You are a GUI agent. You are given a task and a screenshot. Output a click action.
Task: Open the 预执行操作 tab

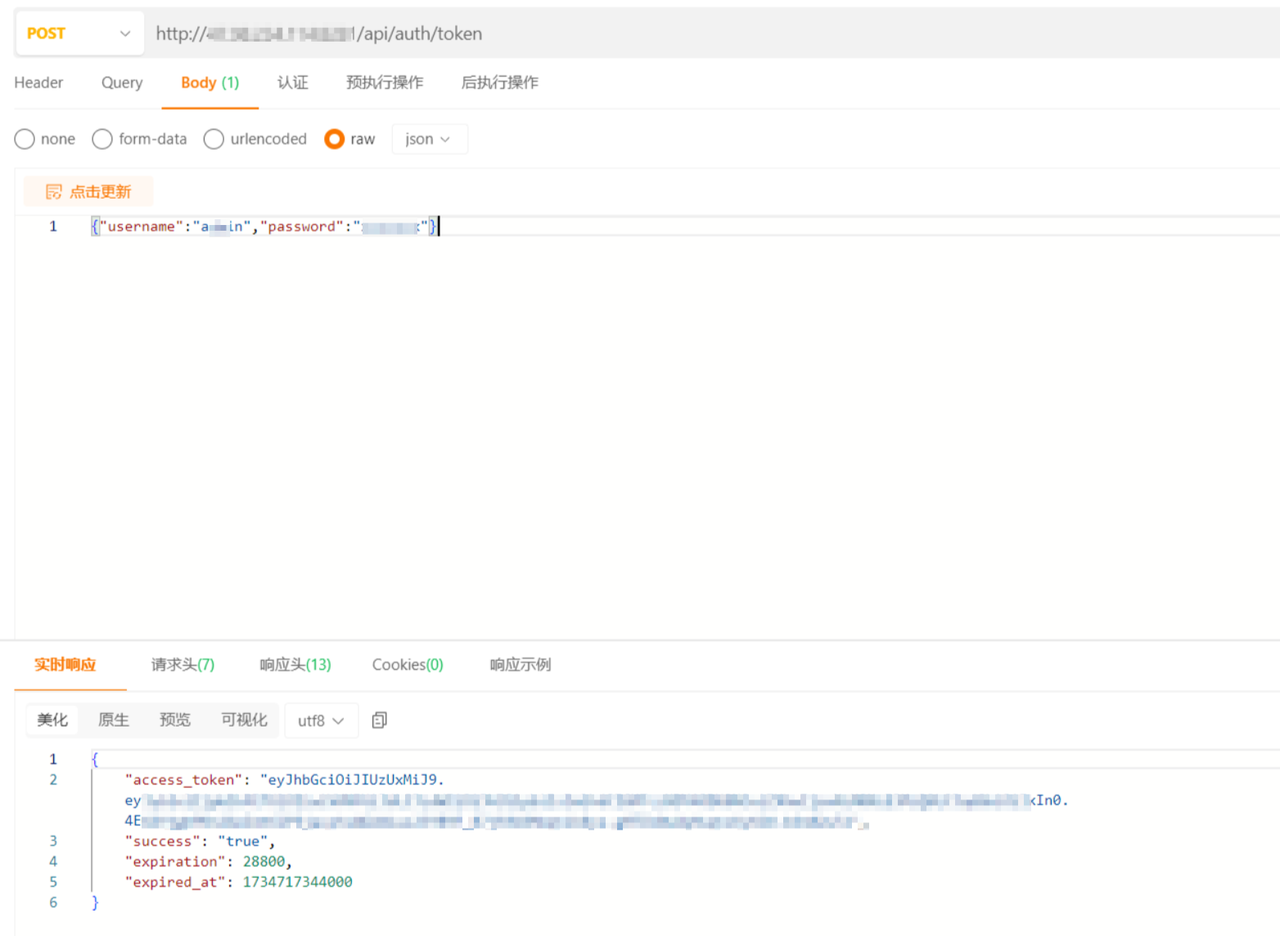tap(385, 83)
